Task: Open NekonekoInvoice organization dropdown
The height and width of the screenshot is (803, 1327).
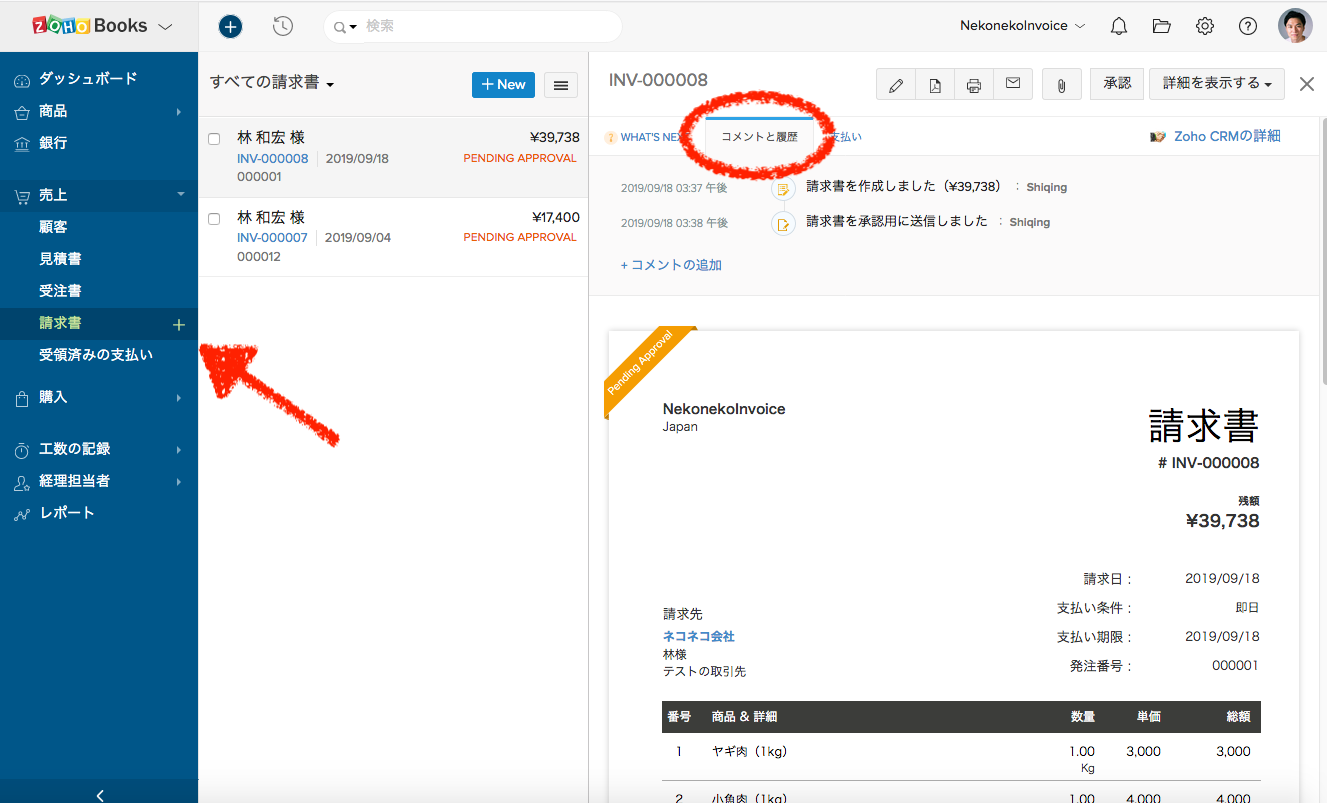Action: (x=1023, y=26)
